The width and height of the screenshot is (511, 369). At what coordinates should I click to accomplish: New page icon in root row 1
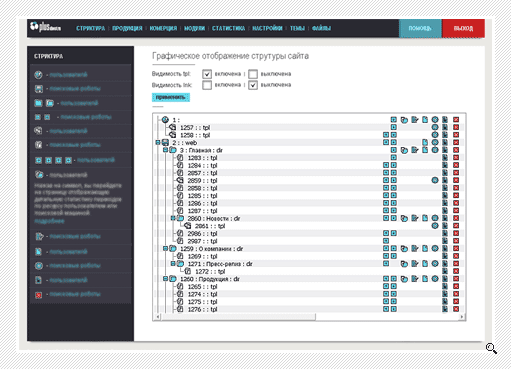(x=425, y=120)
